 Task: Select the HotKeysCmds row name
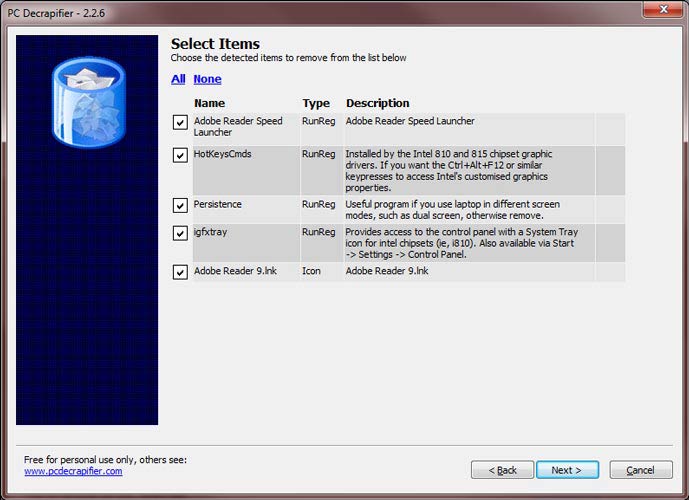222,154
